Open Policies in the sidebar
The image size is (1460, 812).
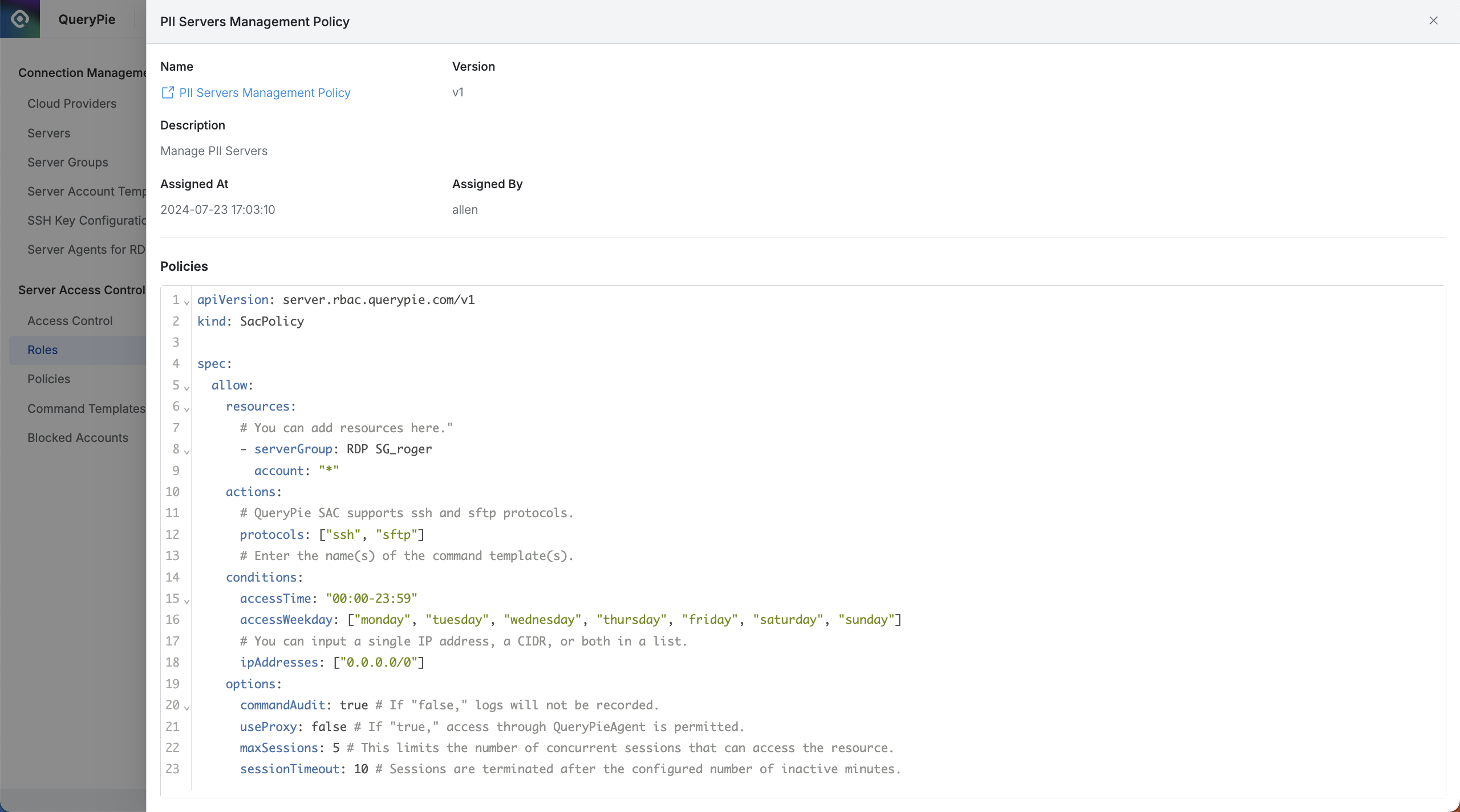49,379
